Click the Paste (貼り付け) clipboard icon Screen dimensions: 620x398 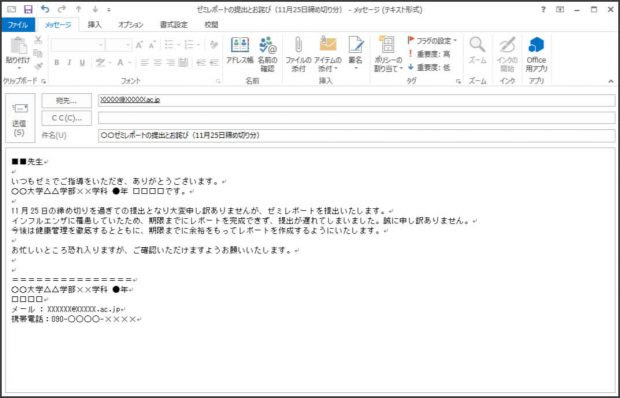[18, 46]
